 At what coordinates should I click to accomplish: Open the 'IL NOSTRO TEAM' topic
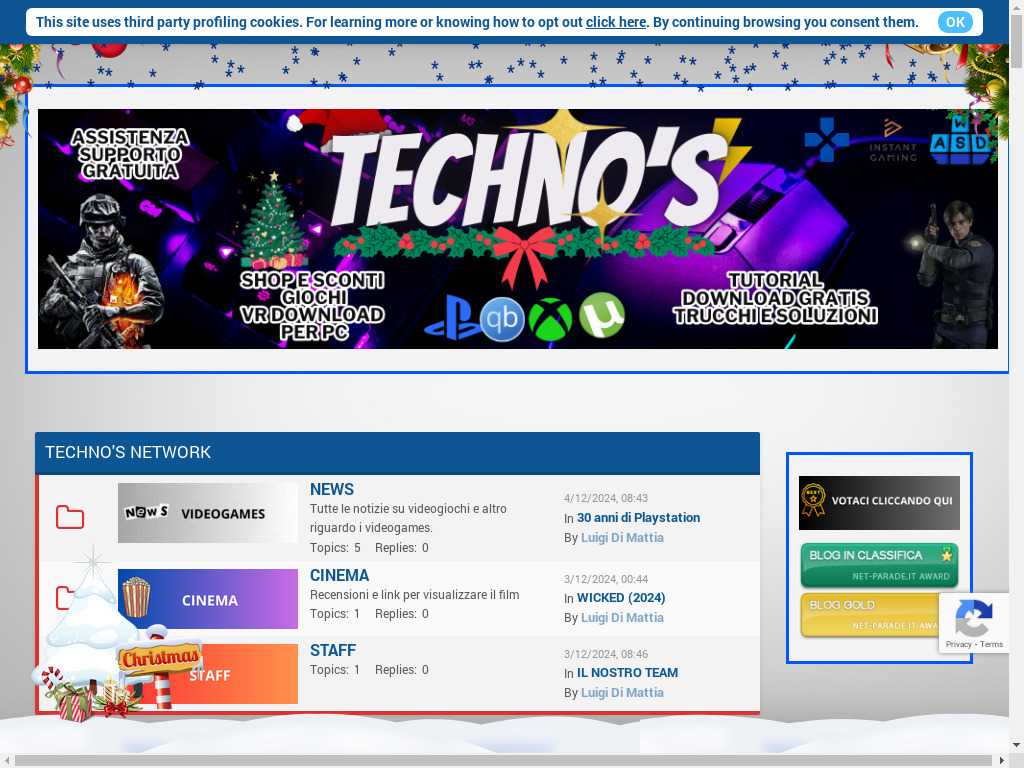click(x=628, y=673)
